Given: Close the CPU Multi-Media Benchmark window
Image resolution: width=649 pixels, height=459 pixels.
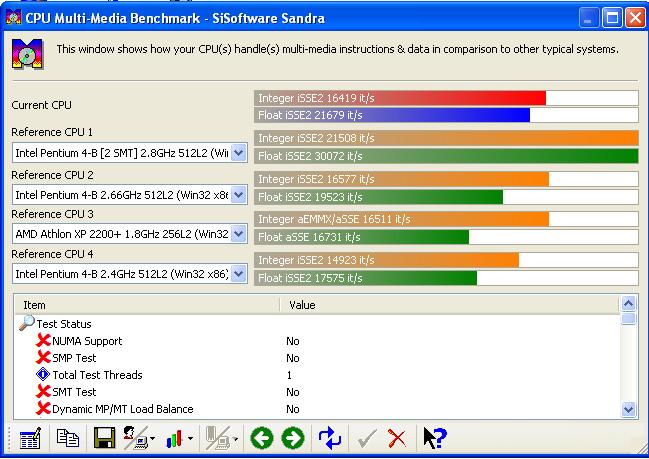Looking at the screenshot, I should click(x=635, y=18).
